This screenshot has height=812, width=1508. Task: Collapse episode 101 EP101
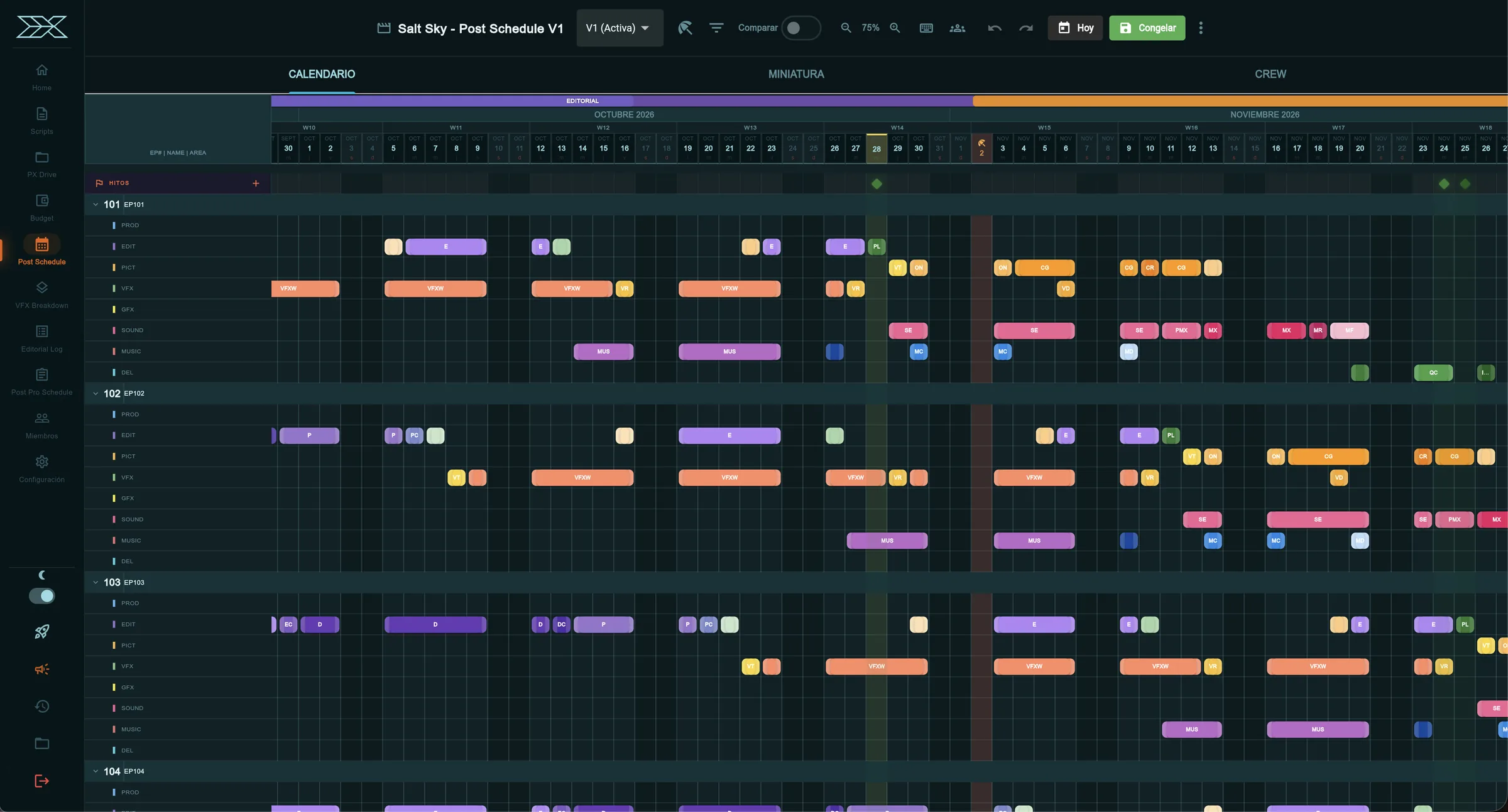[x=96, y=204]
